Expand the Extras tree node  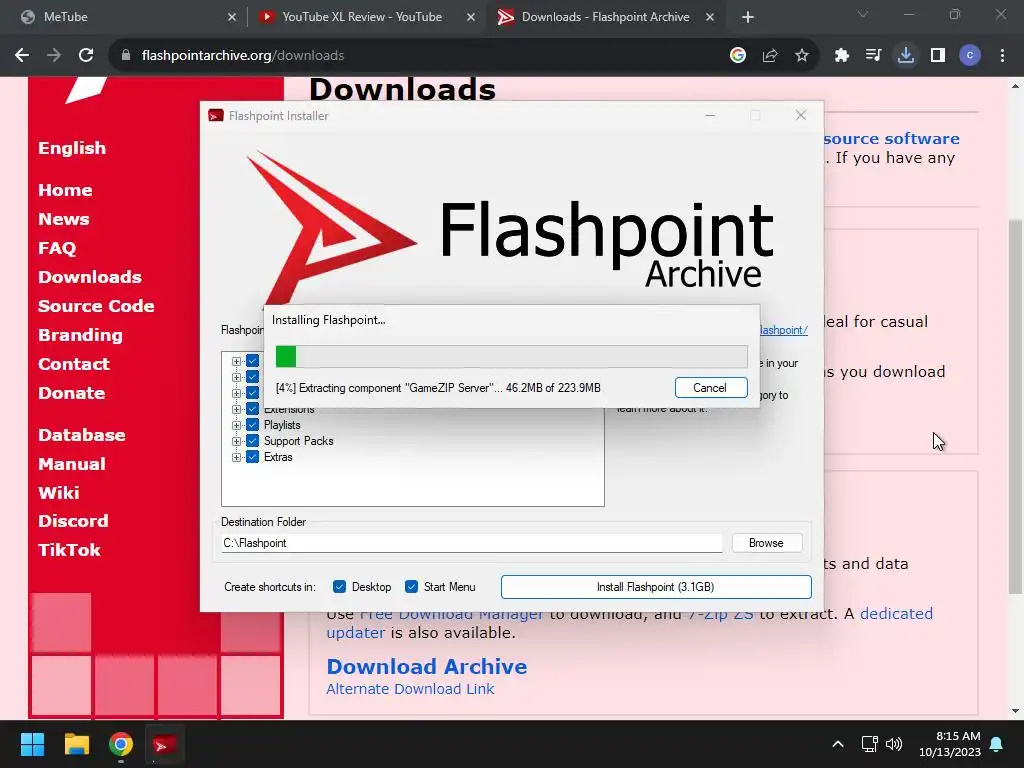[236, 457]
